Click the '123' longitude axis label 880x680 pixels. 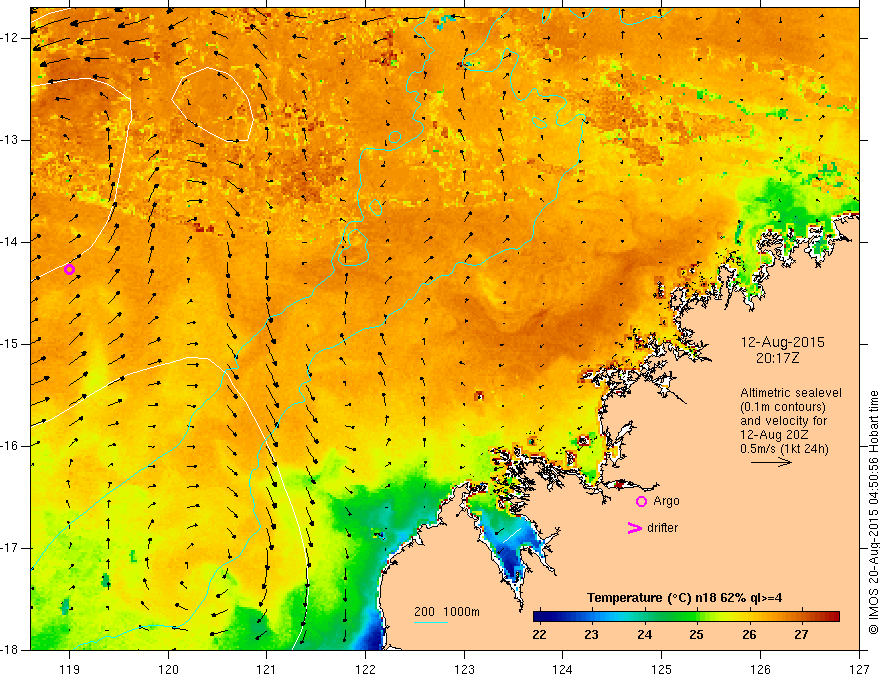pyautogui.click(x=464, y=669)
